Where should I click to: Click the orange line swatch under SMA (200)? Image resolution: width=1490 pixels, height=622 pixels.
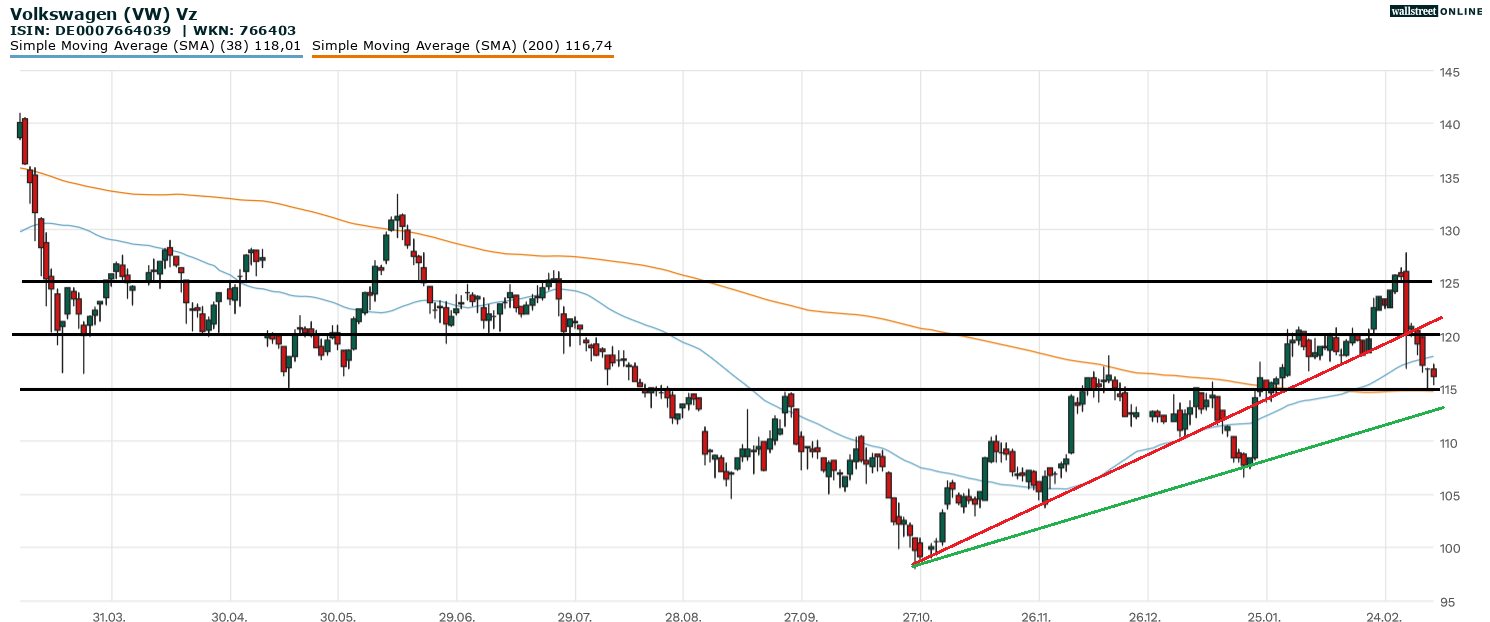coord(462,57)
